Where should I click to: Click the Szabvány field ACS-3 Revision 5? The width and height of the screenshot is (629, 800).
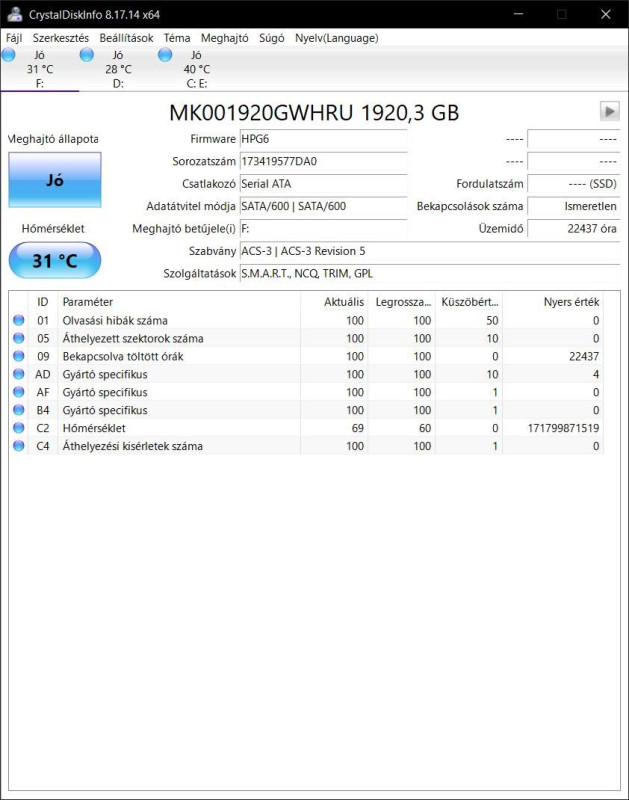pyautogui.click(x=430, y=251)
